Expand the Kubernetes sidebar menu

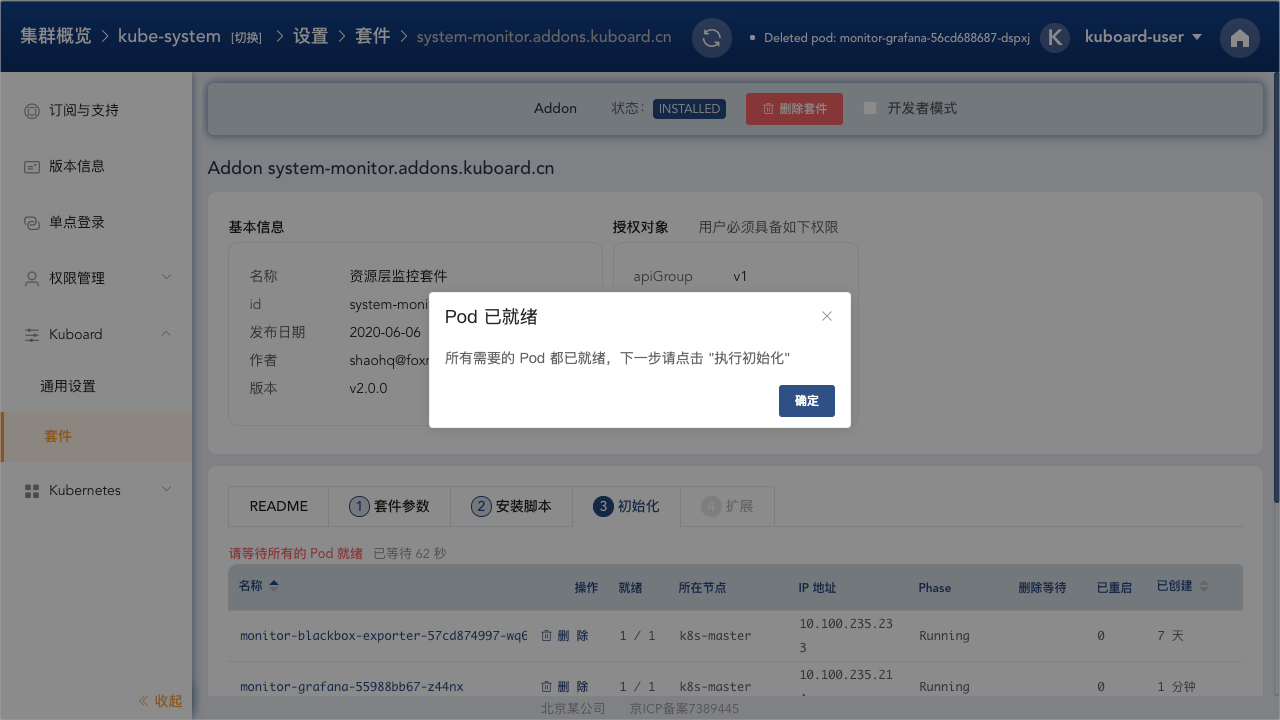96,490
